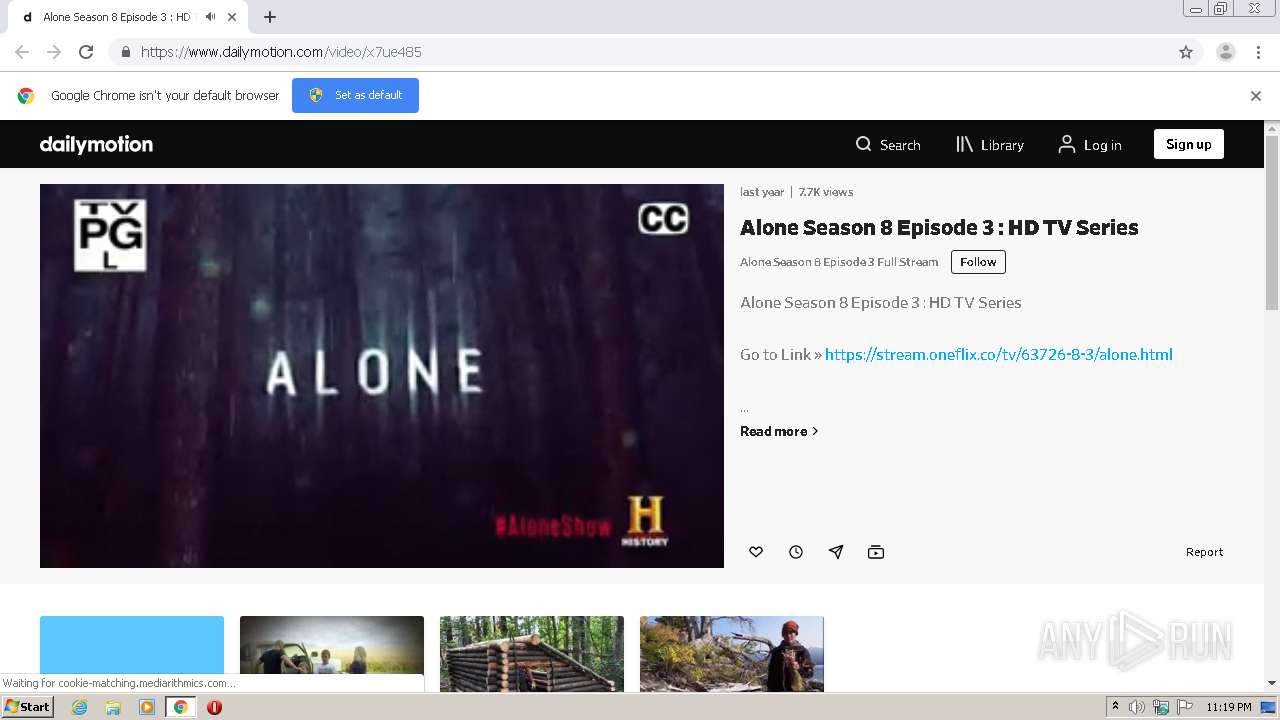The image size is (1280, 720).
Task: Open Search in Dailymotion header
Action: pos(888,145)
